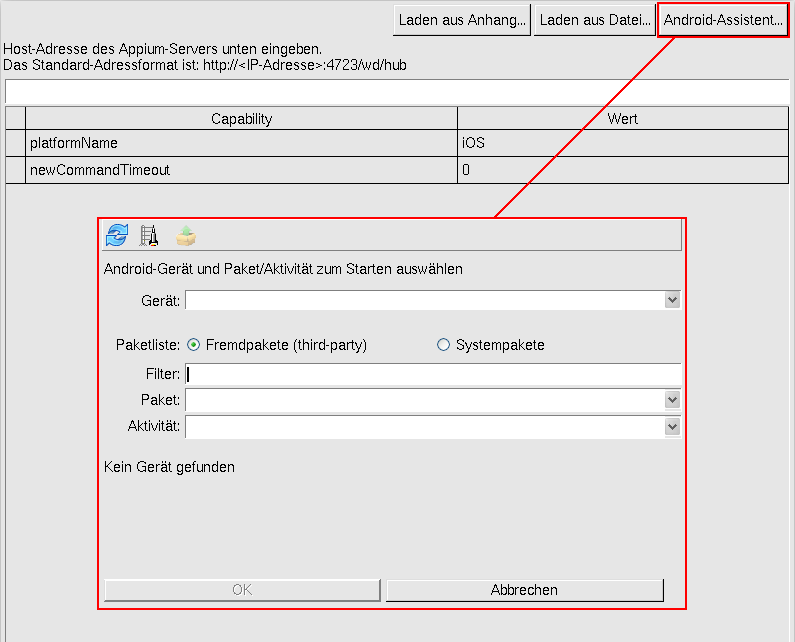Click the blue refresh devices icon
Screen dimensions: 795x642
(x=117, y=235)
